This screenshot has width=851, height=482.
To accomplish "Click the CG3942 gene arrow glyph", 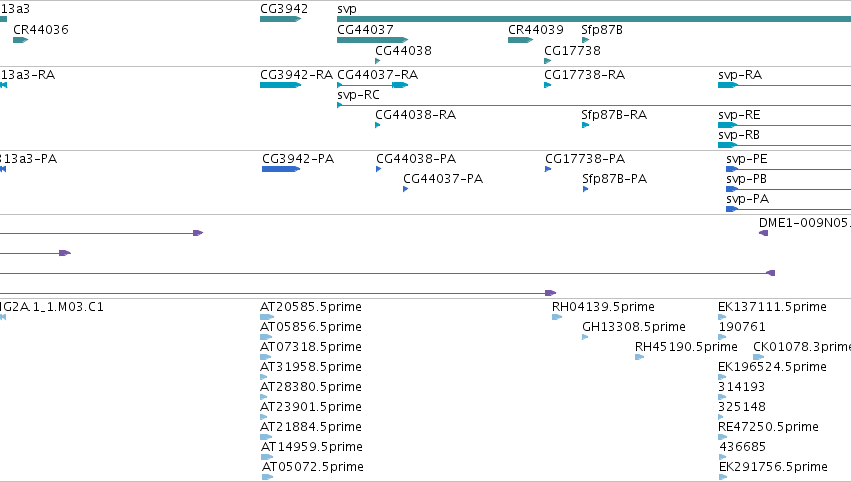I will tap(280, 19).
